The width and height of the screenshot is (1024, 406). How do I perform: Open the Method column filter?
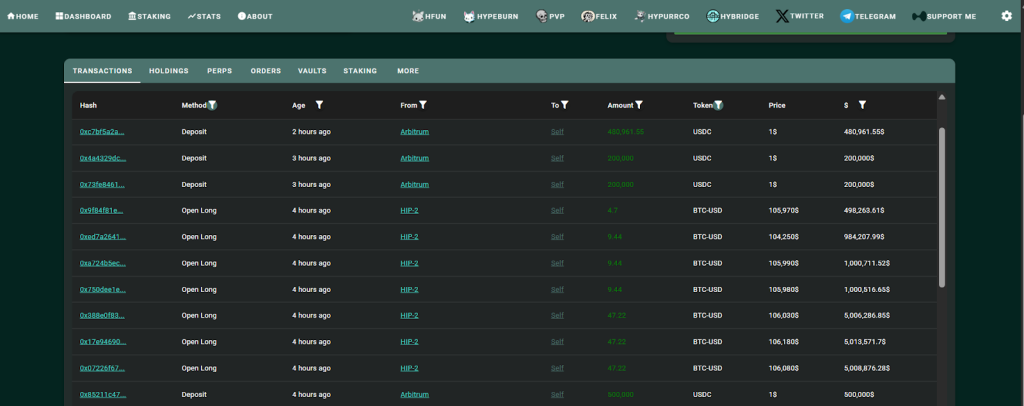(x=212, y=105)
